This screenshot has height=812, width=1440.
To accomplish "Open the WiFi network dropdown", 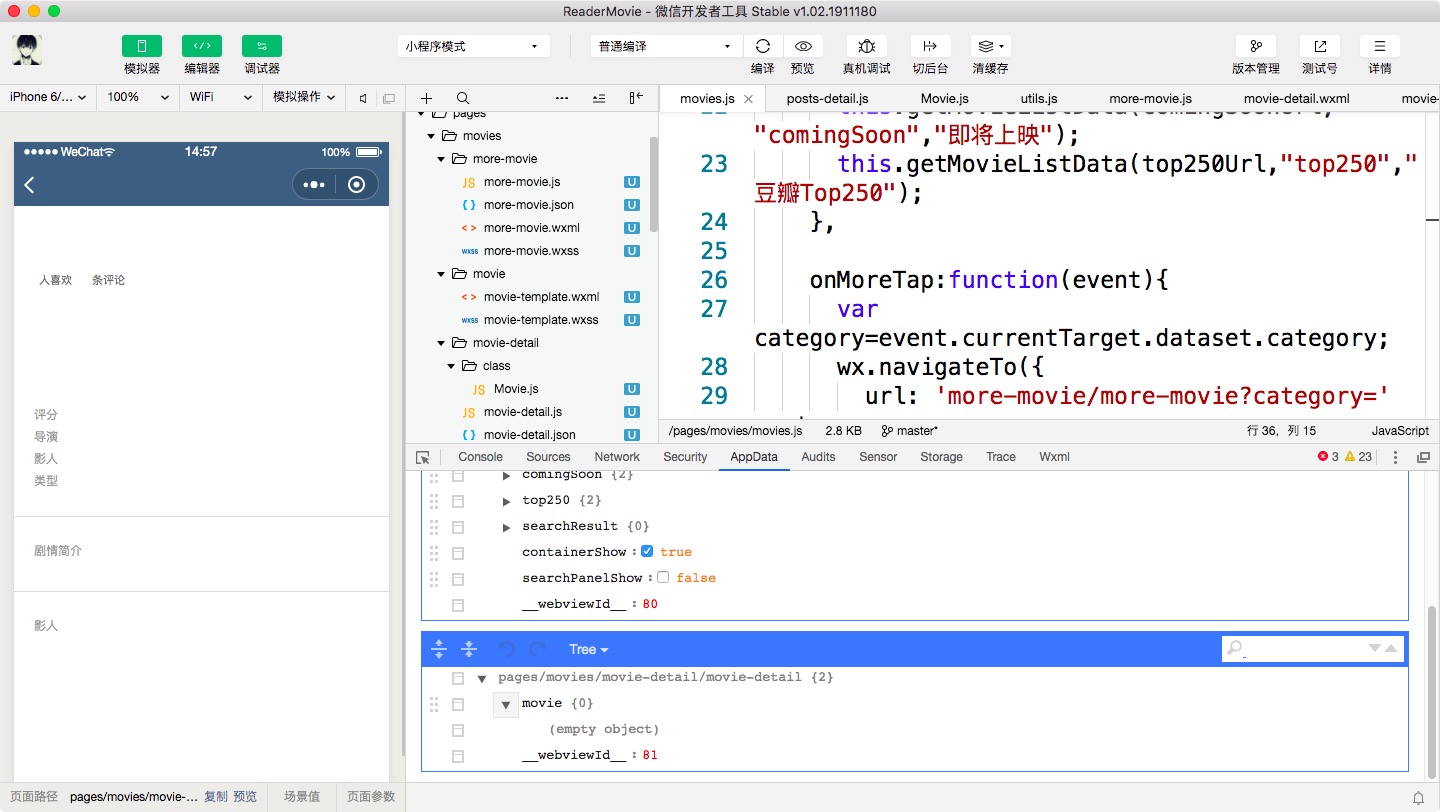I will 221,97.
